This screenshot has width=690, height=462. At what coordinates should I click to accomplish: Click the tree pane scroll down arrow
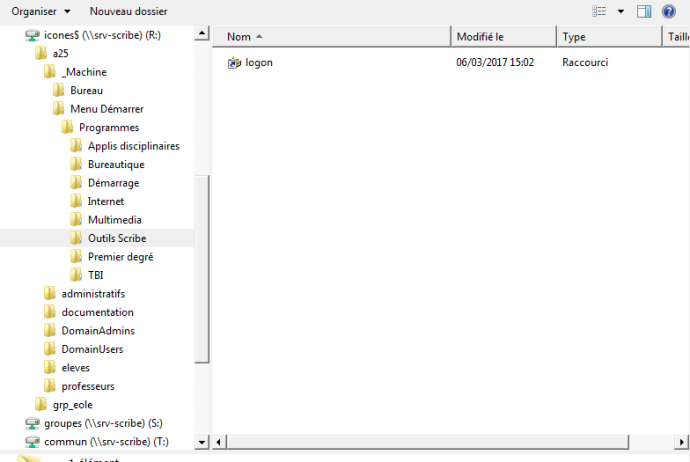(202, 441)
